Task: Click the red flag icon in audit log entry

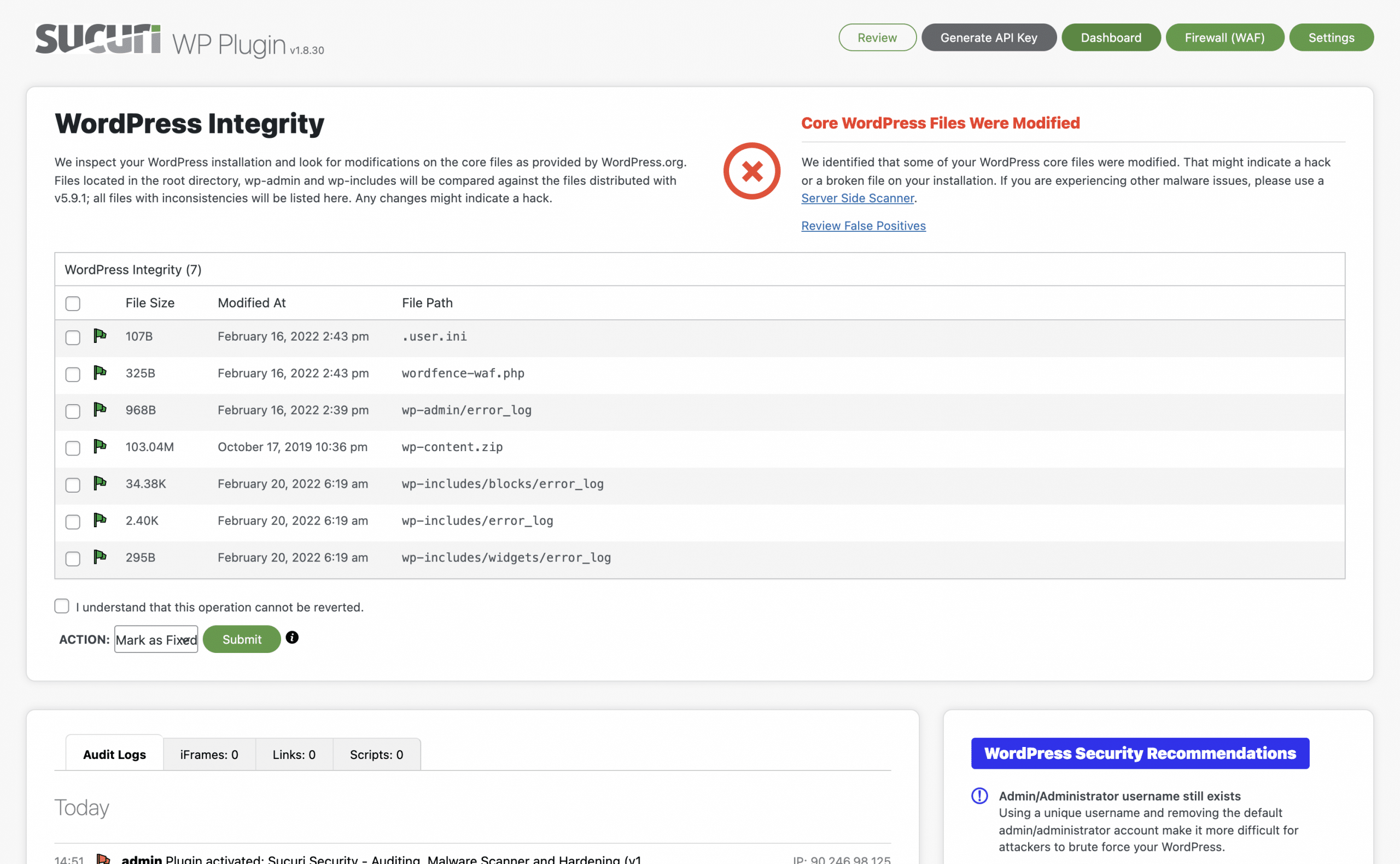Action: click(103, 859)
